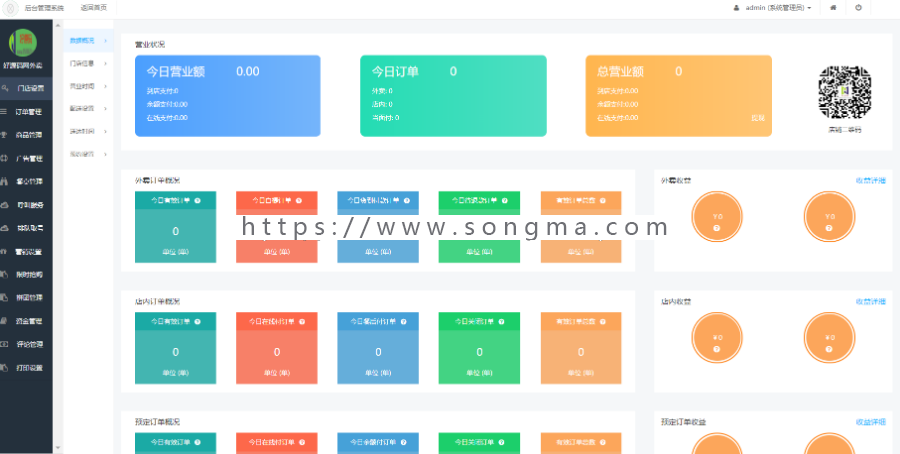Image resolution: width=900 pixels, height=454 pixels.
Task: Click the 商品管理 sidebar icon
Action: click(4, 135)
